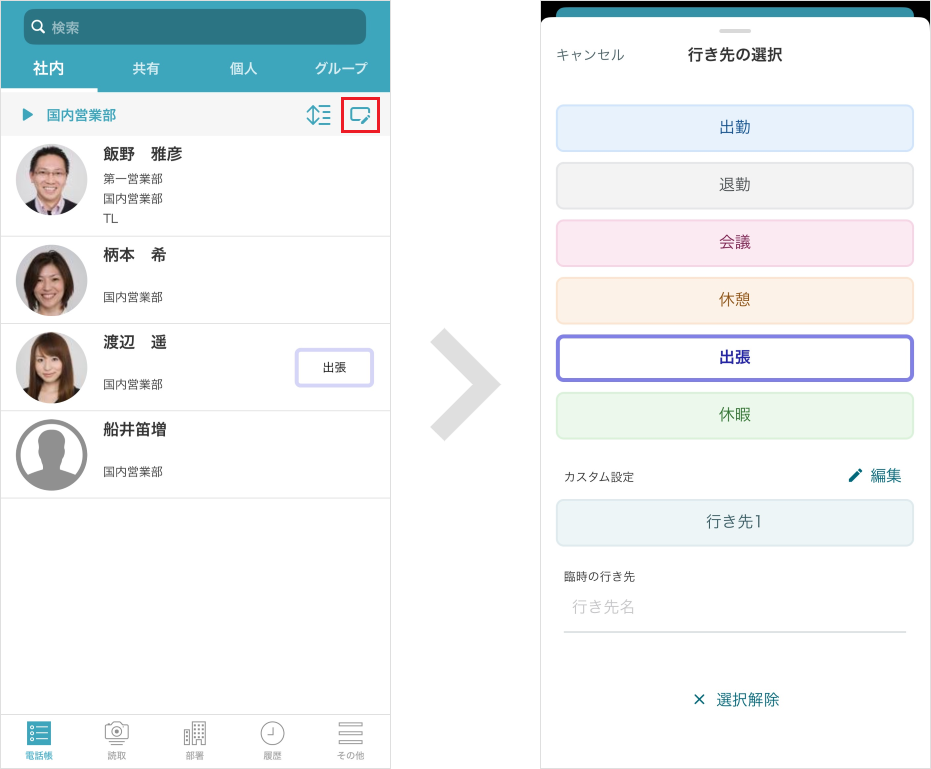Focus the 行き先名 temporary destination field
Viewport: 931px width, 769px height.
point(735,608)
